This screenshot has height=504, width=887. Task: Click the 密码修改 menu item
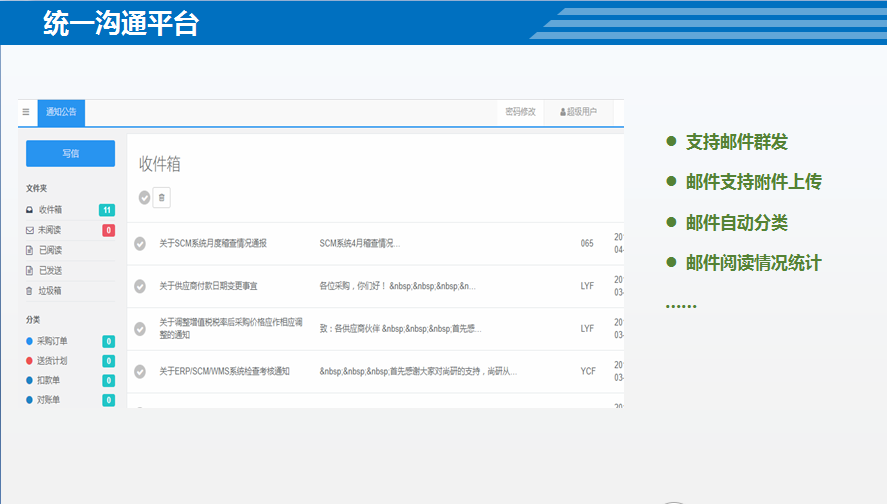click(x=520, y=112)
